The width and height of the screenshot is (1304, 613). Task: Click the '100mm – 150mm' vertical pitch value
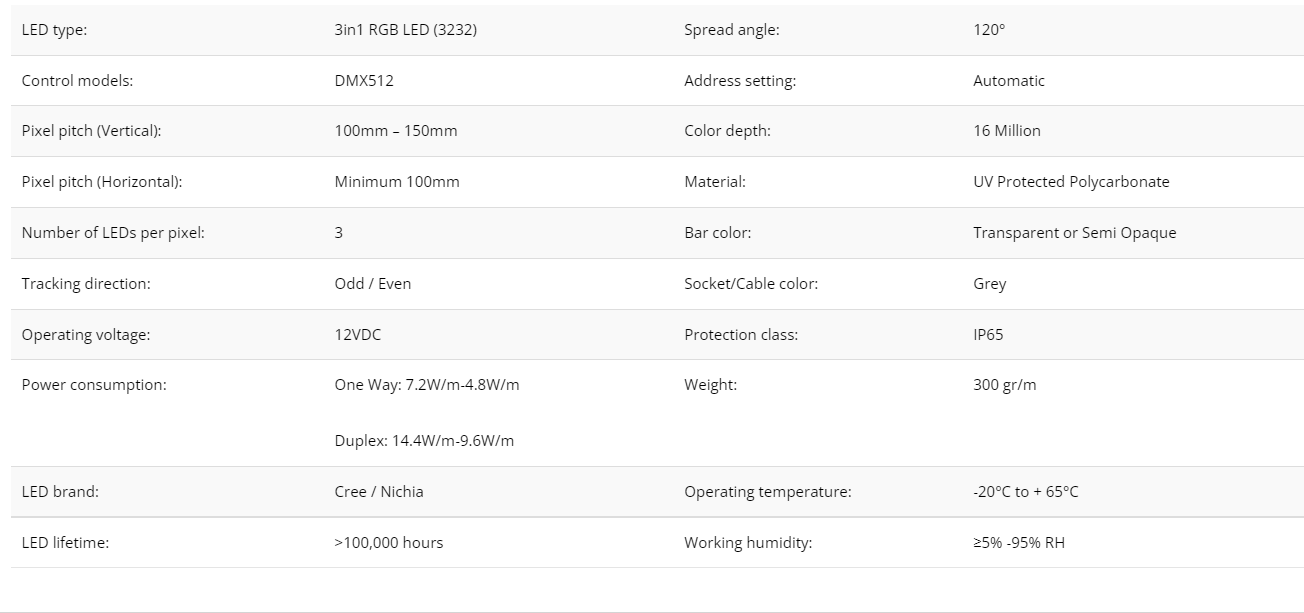[396, 131]
